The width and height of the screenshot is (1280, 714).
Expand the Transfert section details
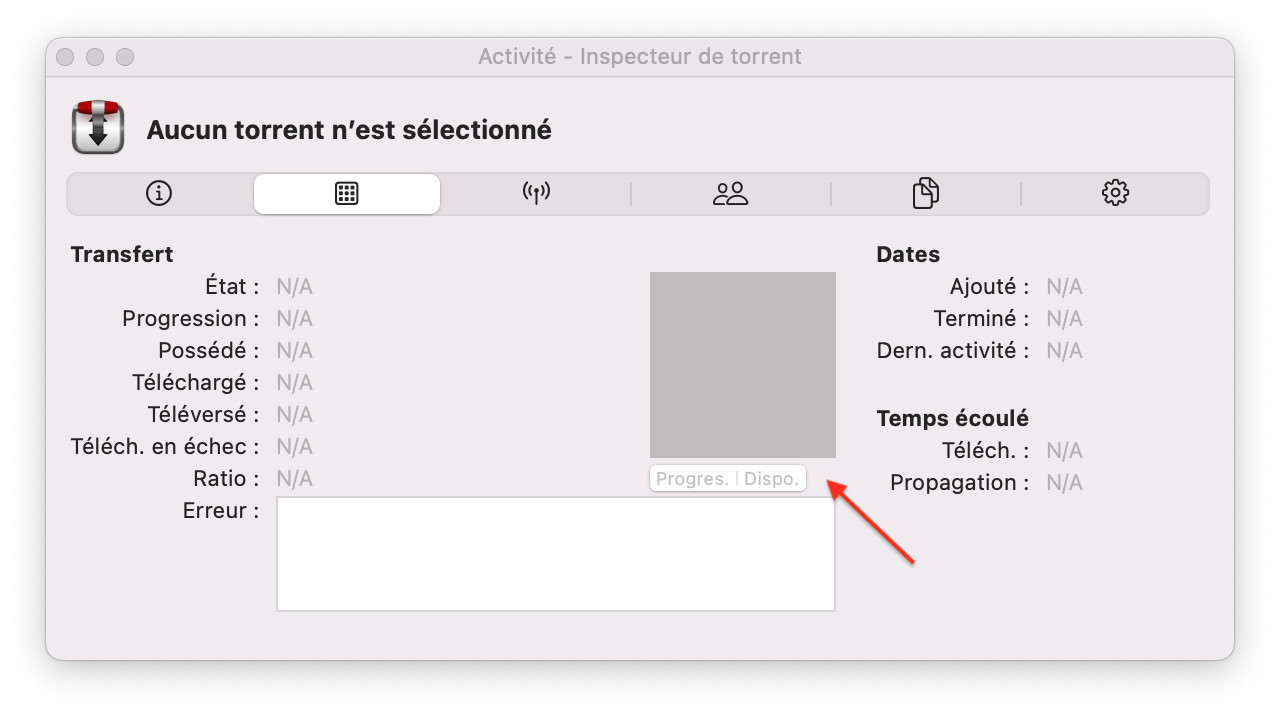(122, 254)
